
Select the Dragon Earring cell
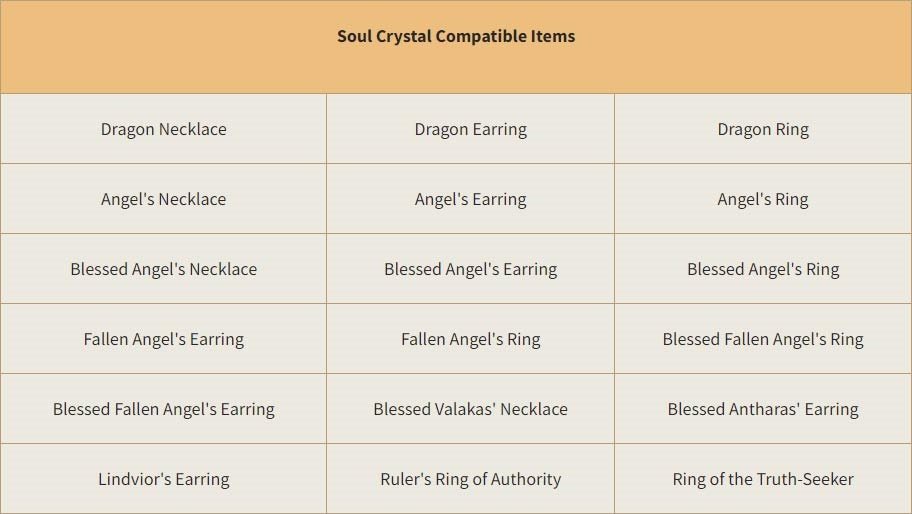(471, 129)
